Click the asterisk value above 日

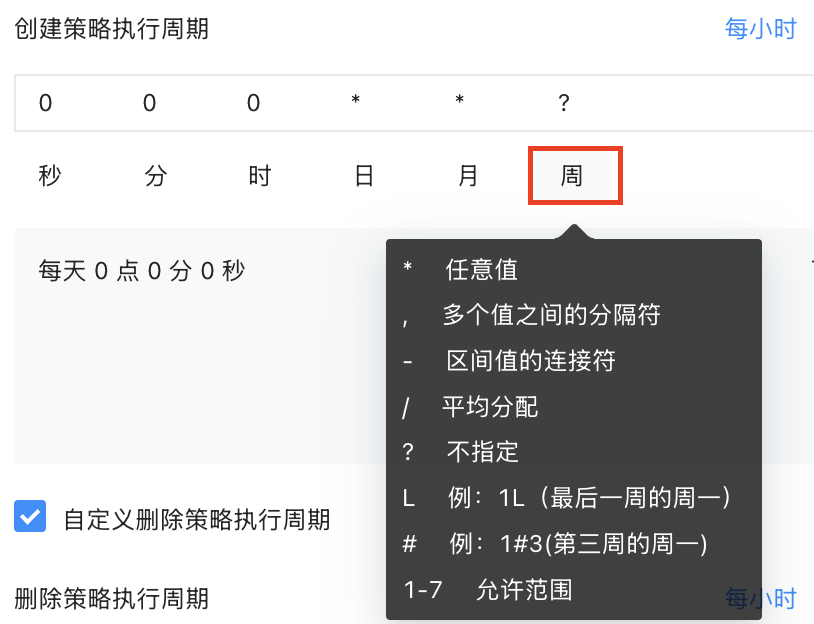(356, 103)
